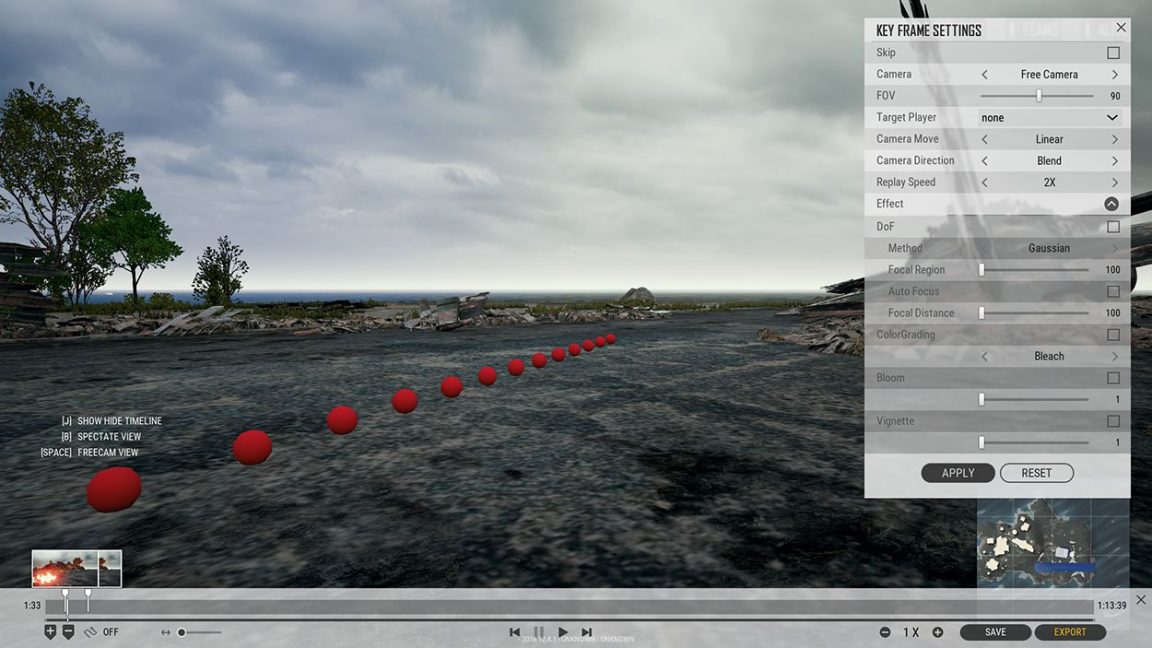Image resolution: width=1152 pixels, height=648 pixels.
Task: Remove key frame with the minus marker icon
Action: (68, 632)
